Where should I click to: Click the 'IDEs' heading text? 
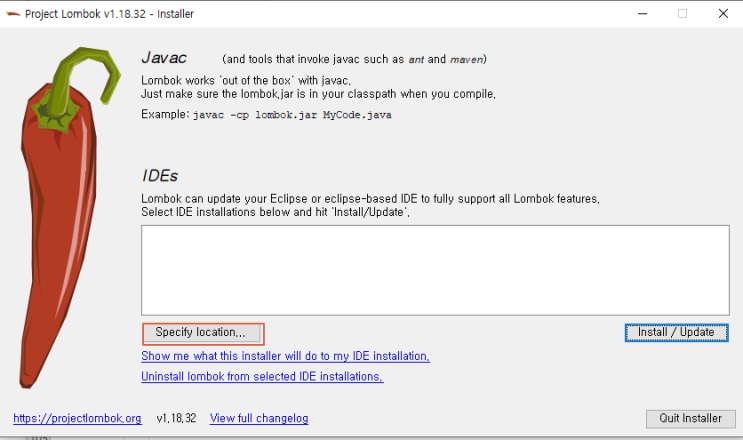[160, 176]
